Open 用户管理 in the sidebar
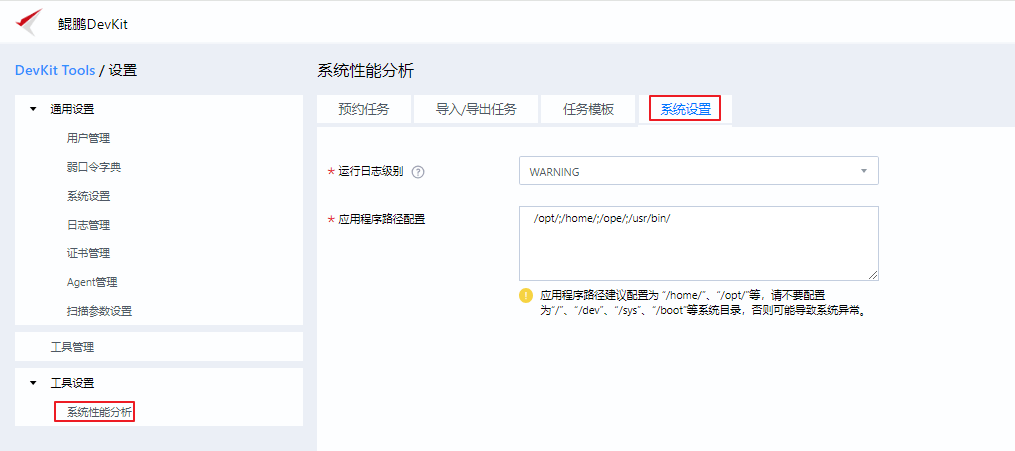 (88, 138)
